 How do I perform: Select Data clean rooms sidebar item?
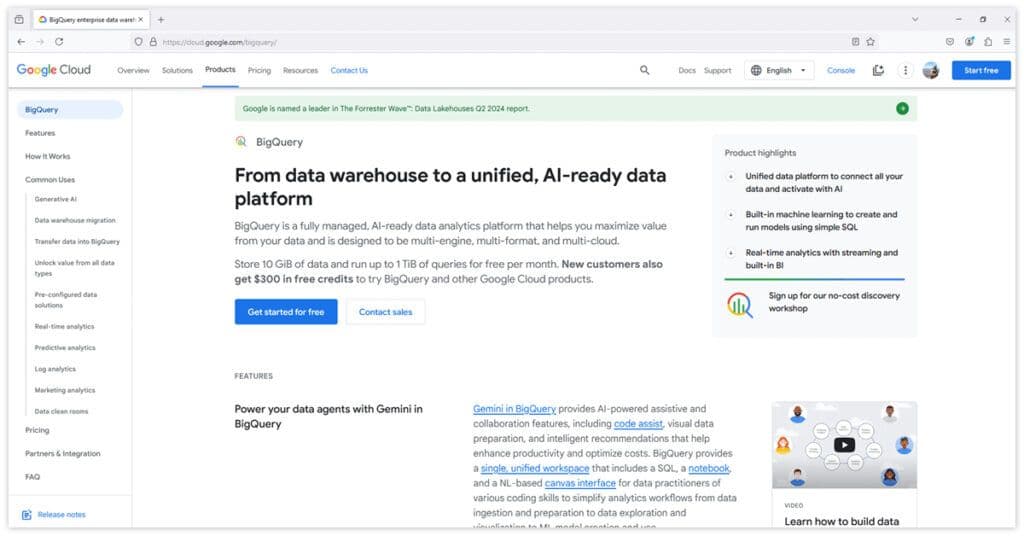coord(61,411)
